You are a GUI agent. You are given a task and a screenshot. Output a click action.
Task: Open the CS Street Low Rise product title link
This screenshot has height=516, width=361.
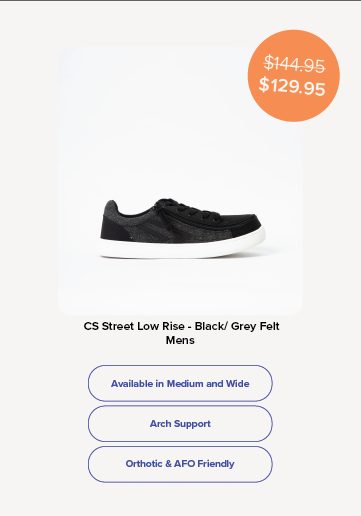tap(181, 326)
